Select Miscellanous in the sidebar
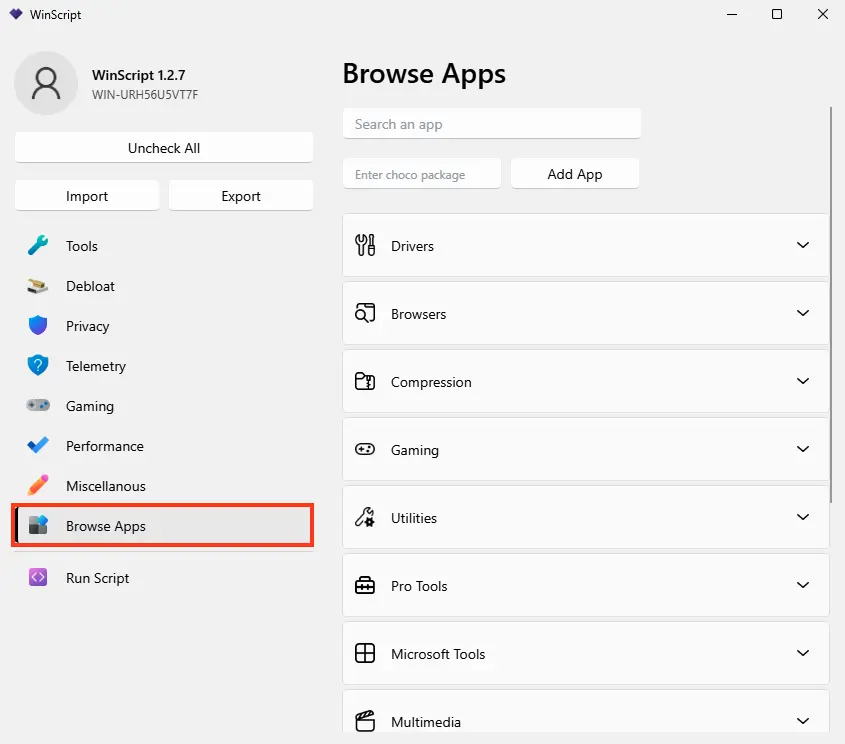Viewport: 845px width, 744px height. [163, 486]
